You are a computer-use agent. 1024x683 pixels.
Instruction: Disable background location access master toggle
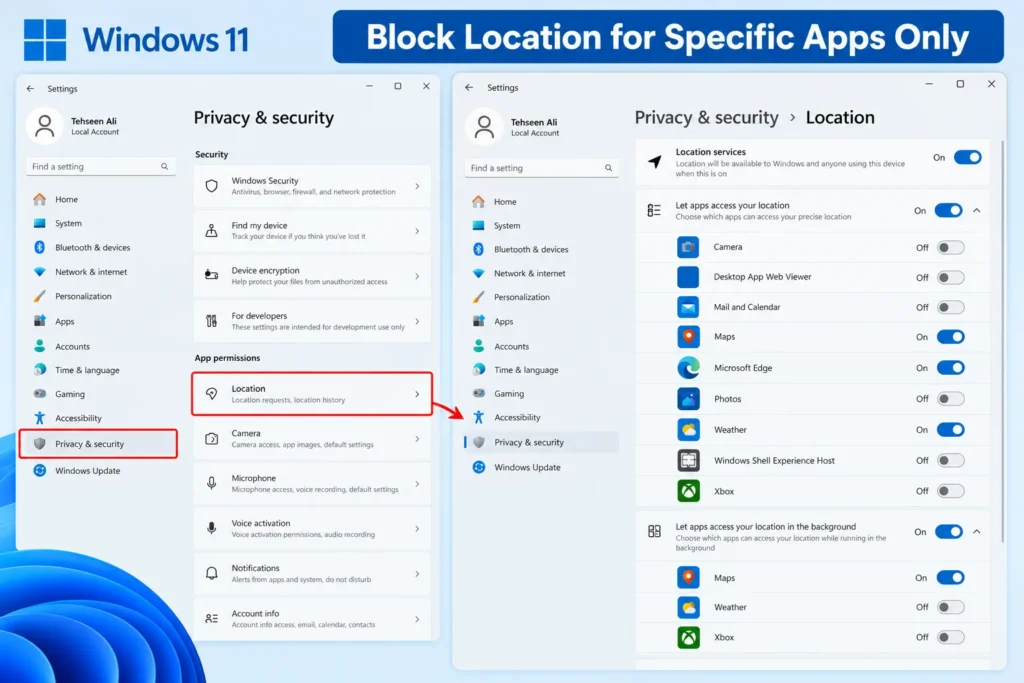click(948, 532)
